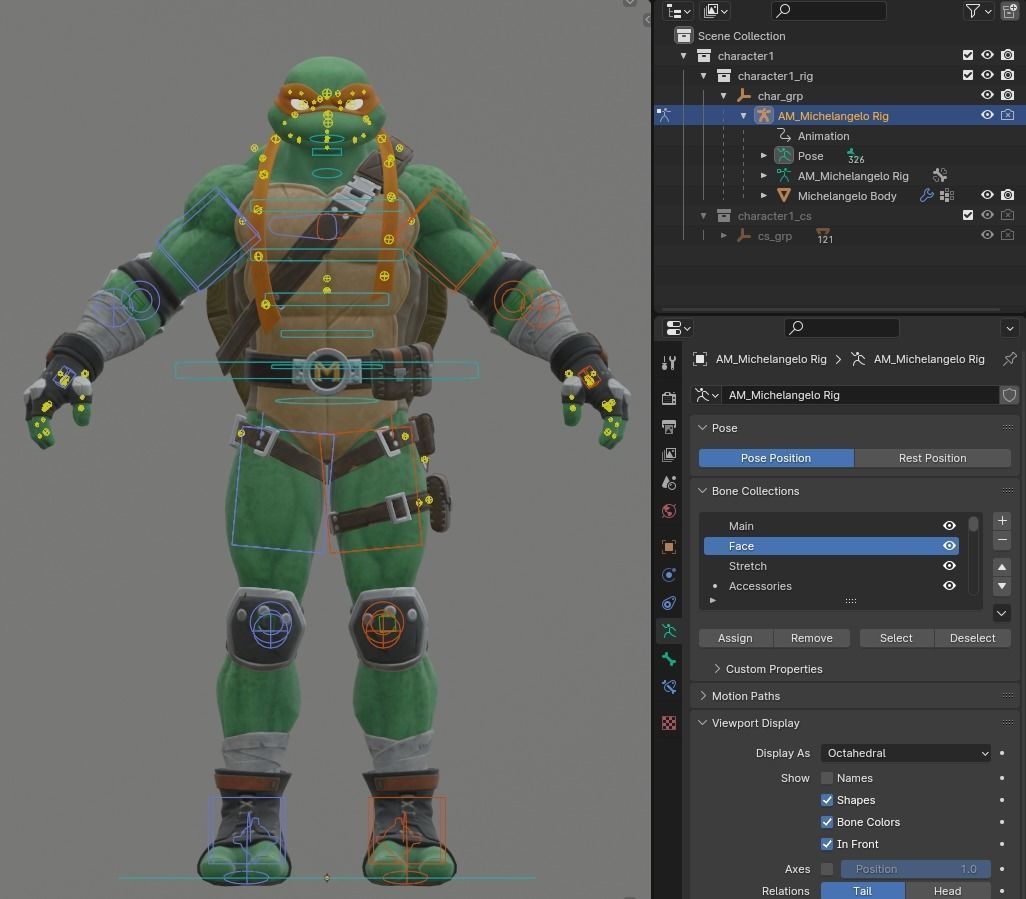
Task: Open the Armature Data properties tab
Action: point(669,631)
